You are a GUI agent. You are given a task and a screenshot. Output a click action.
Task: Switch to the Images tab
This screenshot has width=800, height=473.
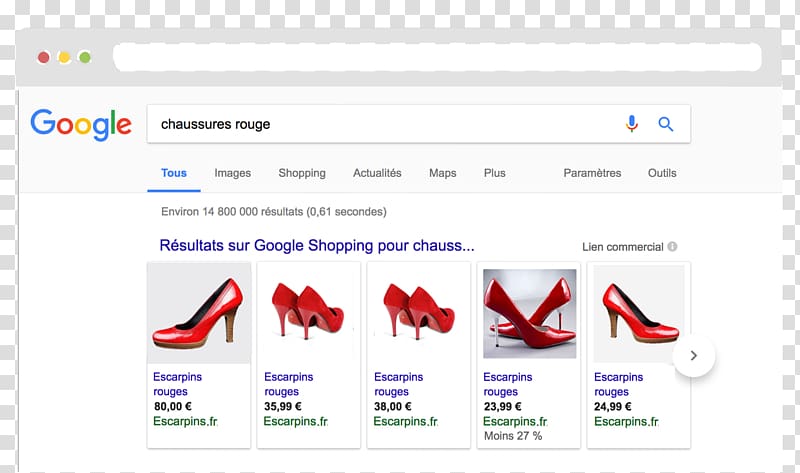tap(233, 173)
